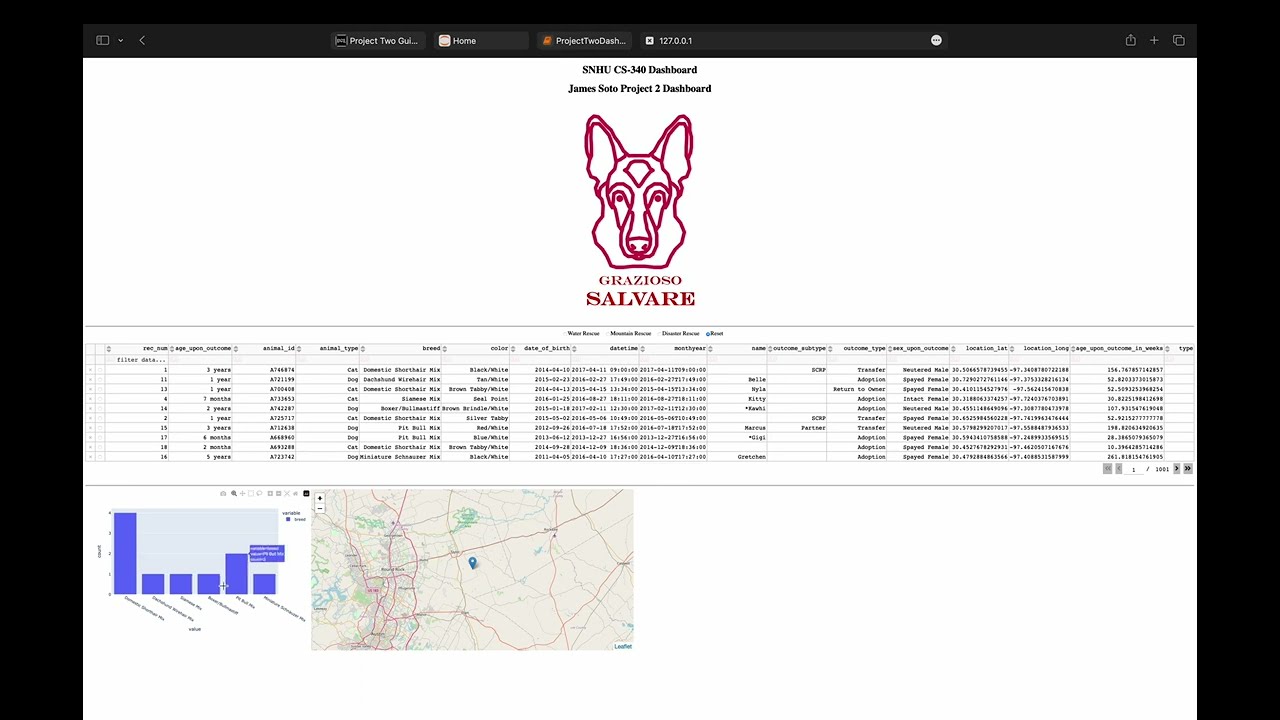Screen dimensions: 1280x720
Task: Sort by animal_type column arrows
Action: pyautogui.click(x=299, y=349)
